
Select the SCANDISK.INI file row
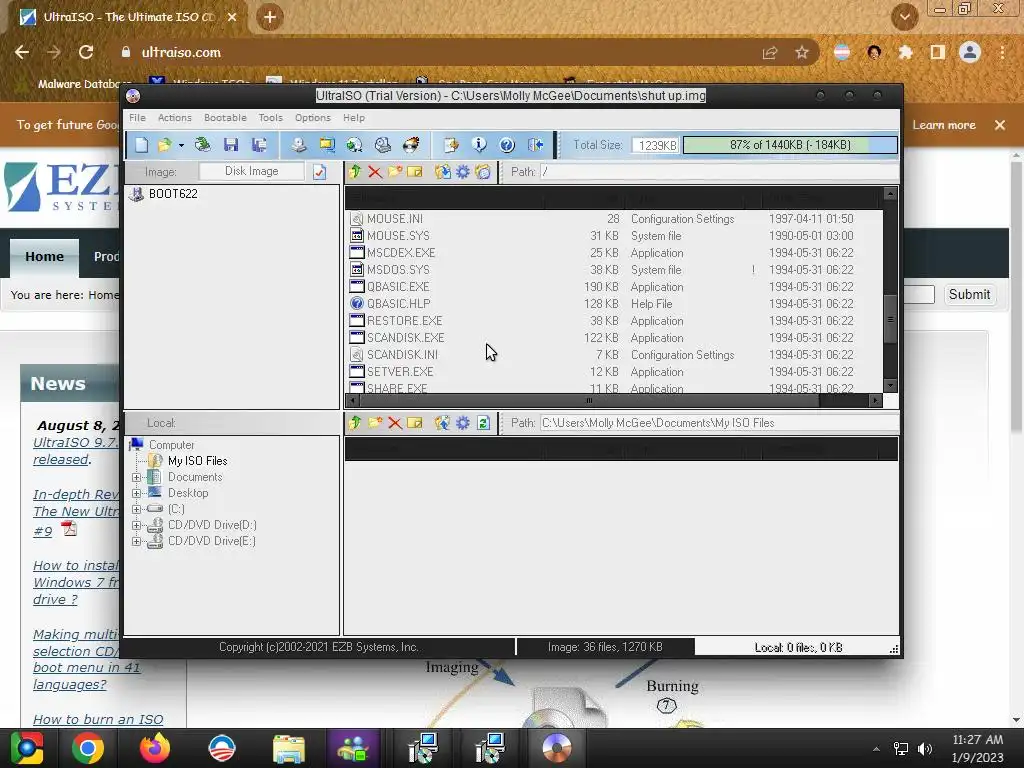point(614,355)
